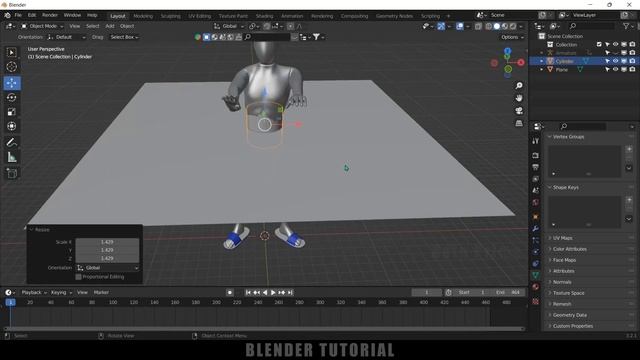Click the timeline Marker menu
The image size is (640, 360).
(x=101, y=292)
